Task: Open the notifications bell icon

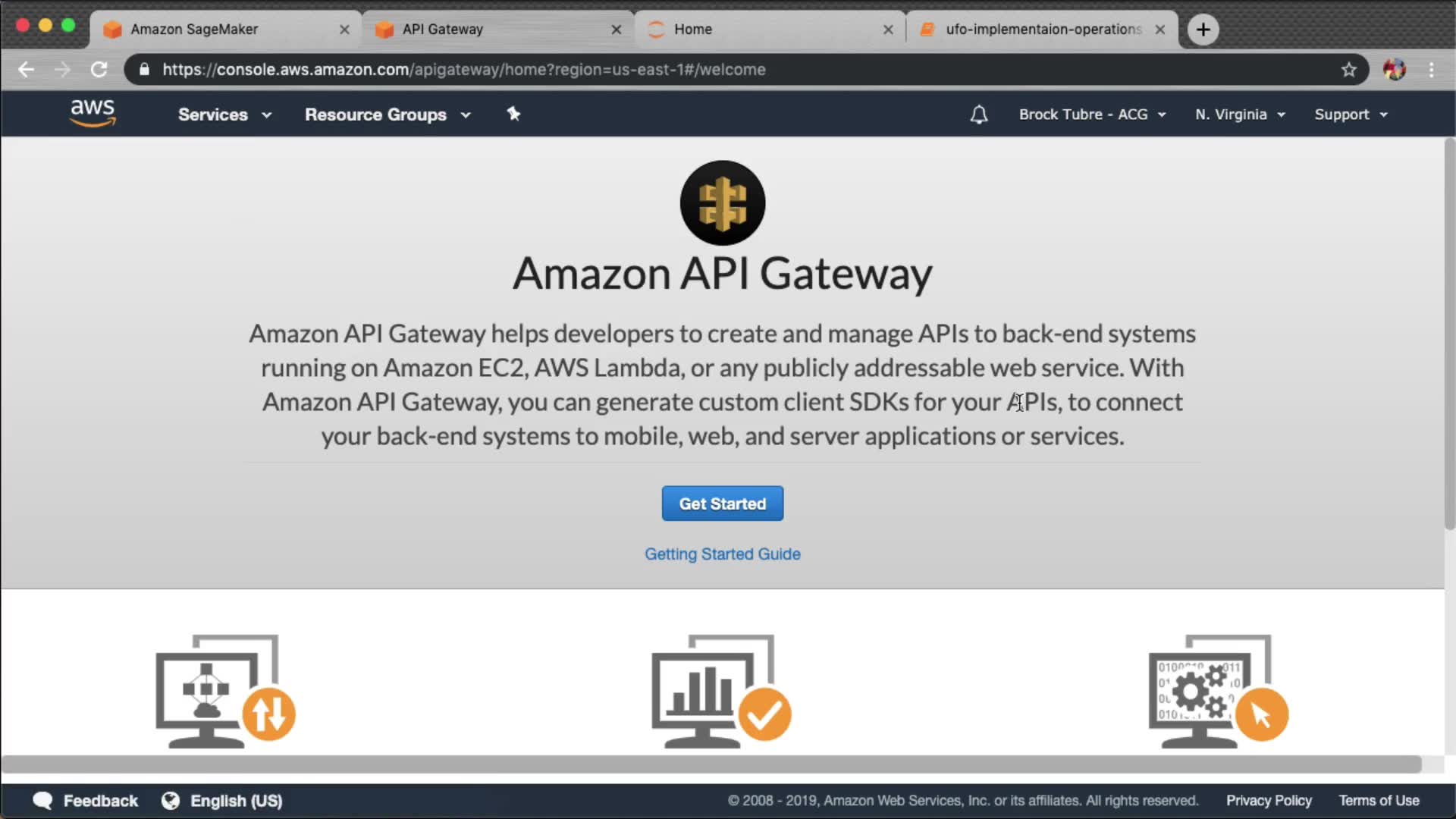Action: tap(978, 115)
